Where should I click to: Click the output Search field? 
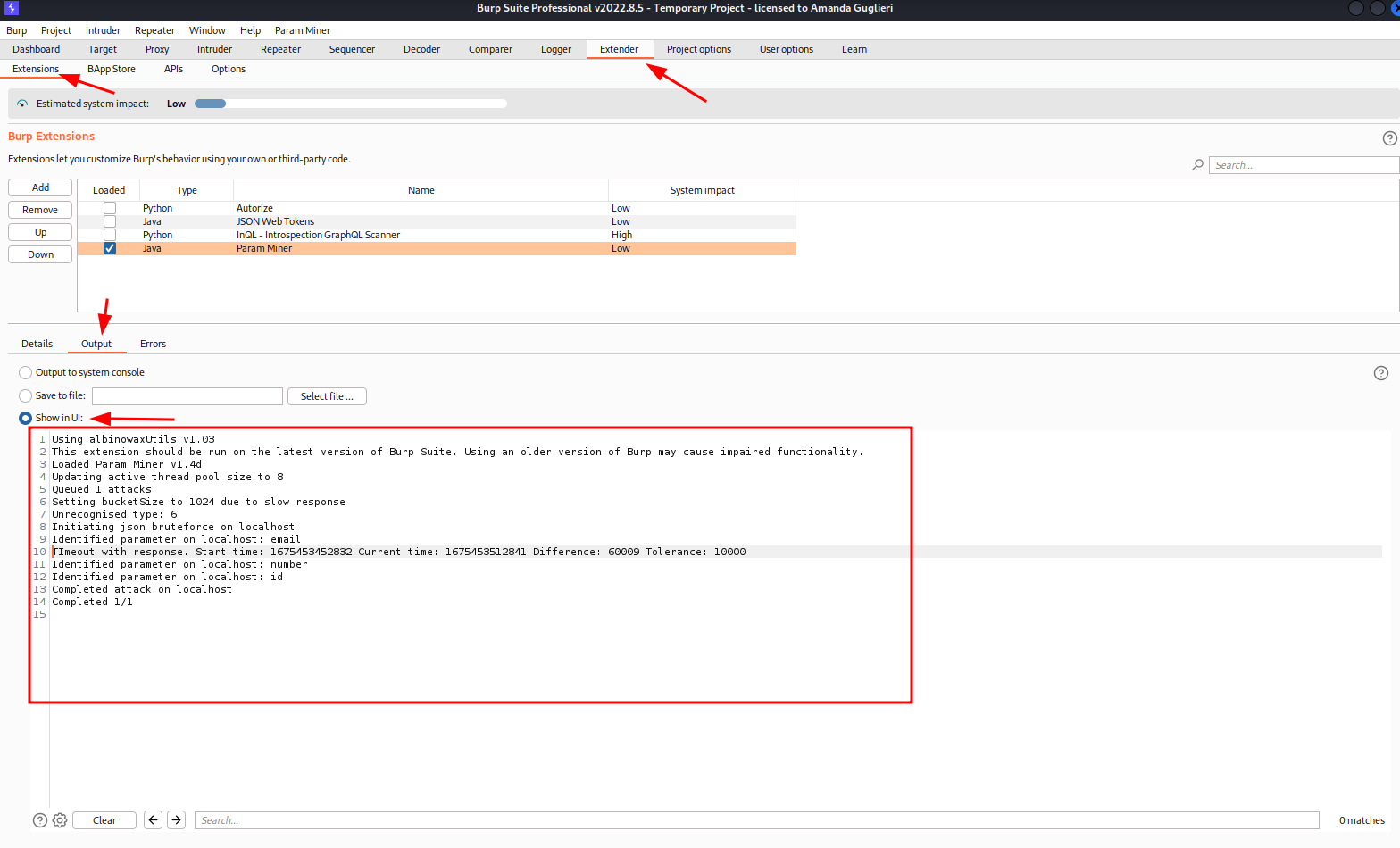tap(757, 820)
